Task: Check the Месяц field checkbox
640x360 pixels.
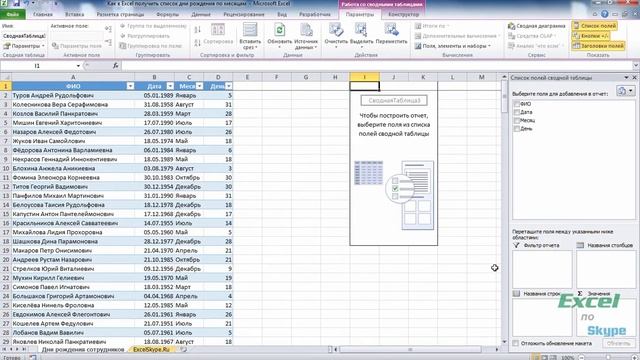Action: tap(517, 120)
